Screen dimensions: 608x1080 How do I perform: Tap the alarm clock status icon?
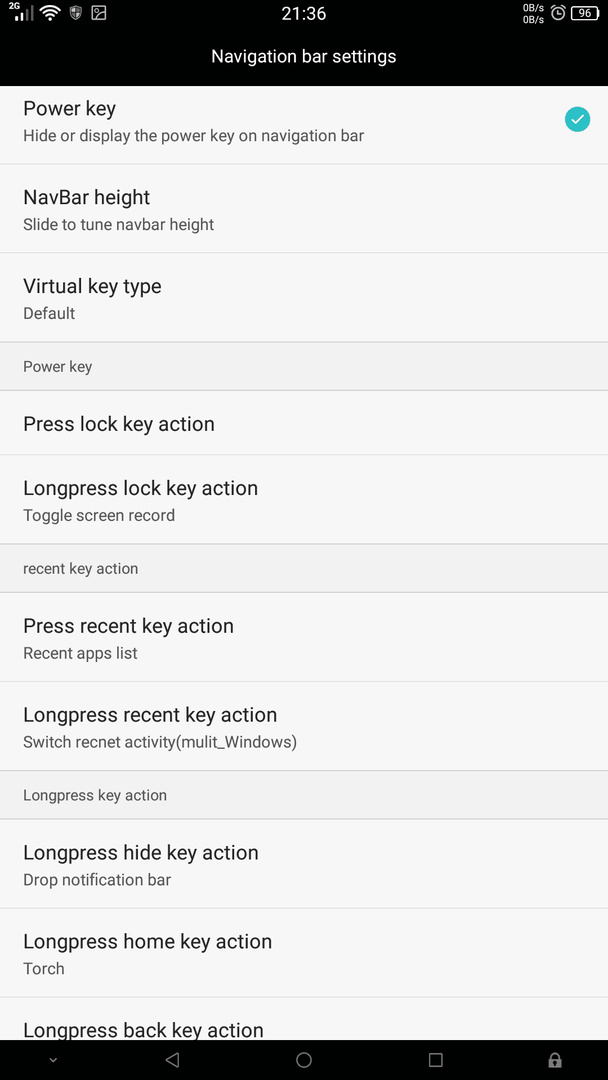[x=558, y=12]
